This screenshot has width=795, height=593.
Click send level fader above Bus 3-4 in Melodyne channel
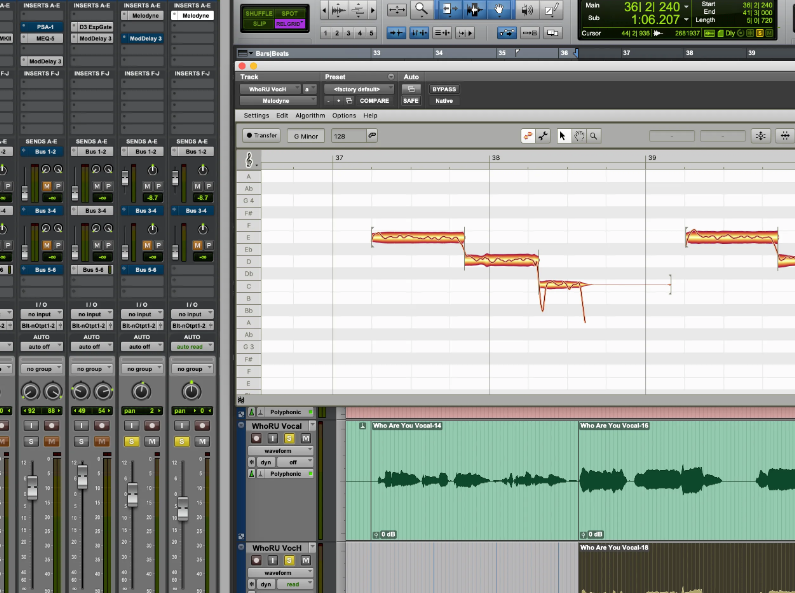tap(175, 178)
